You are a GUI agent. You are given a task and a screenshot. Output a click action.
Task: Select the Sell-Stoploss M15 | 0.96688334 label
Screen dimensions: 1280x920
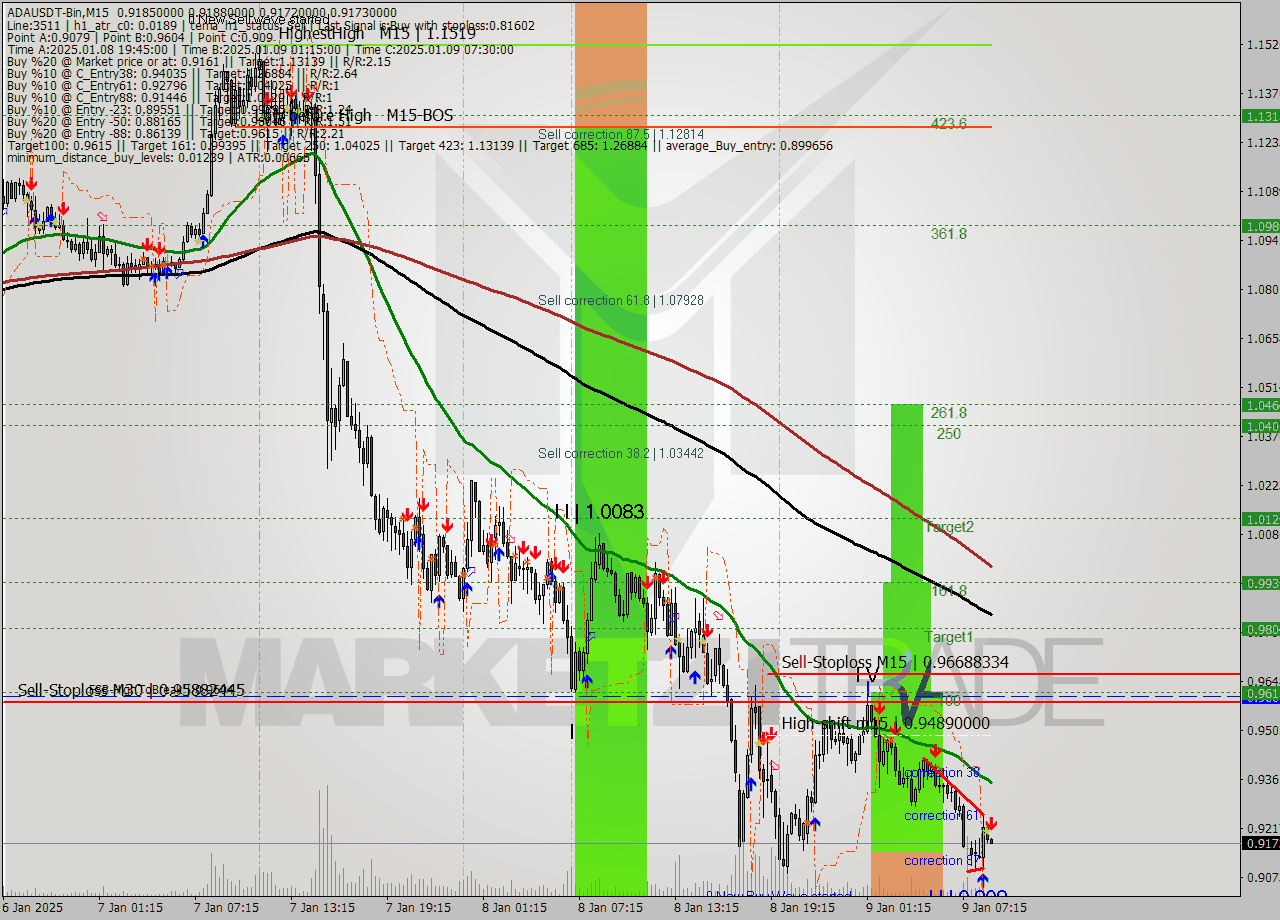click(895, 662)
